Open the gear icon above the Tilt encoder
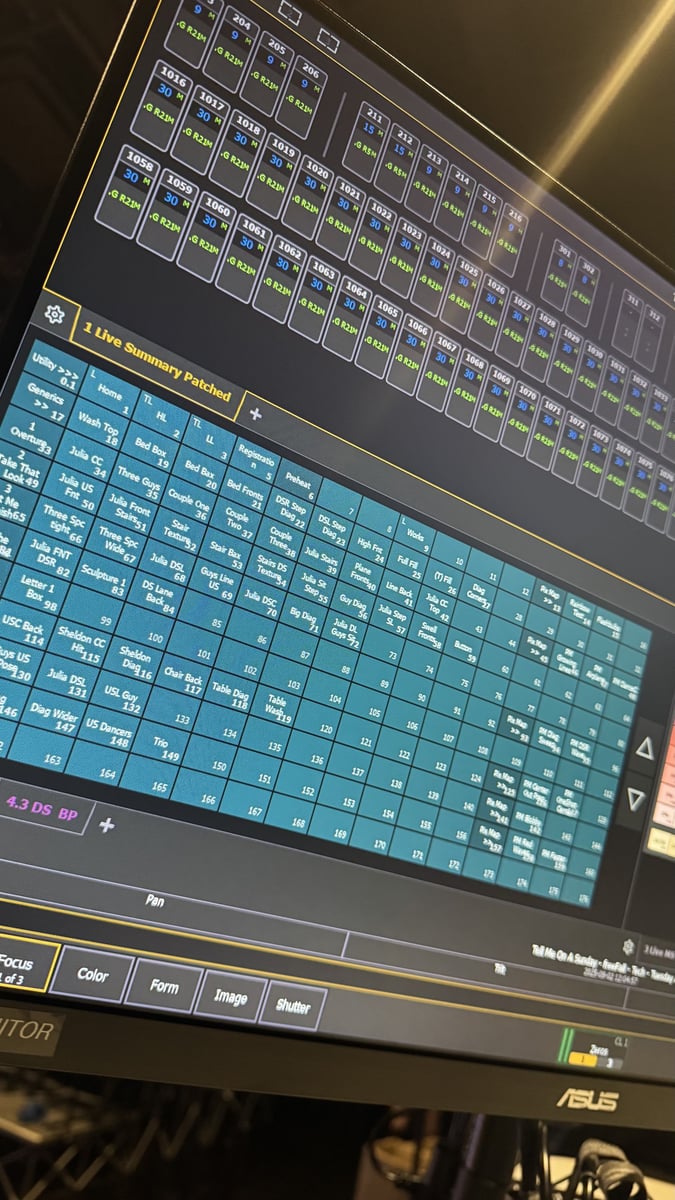The image size is (675, 1200). click(x=628, y=945)
